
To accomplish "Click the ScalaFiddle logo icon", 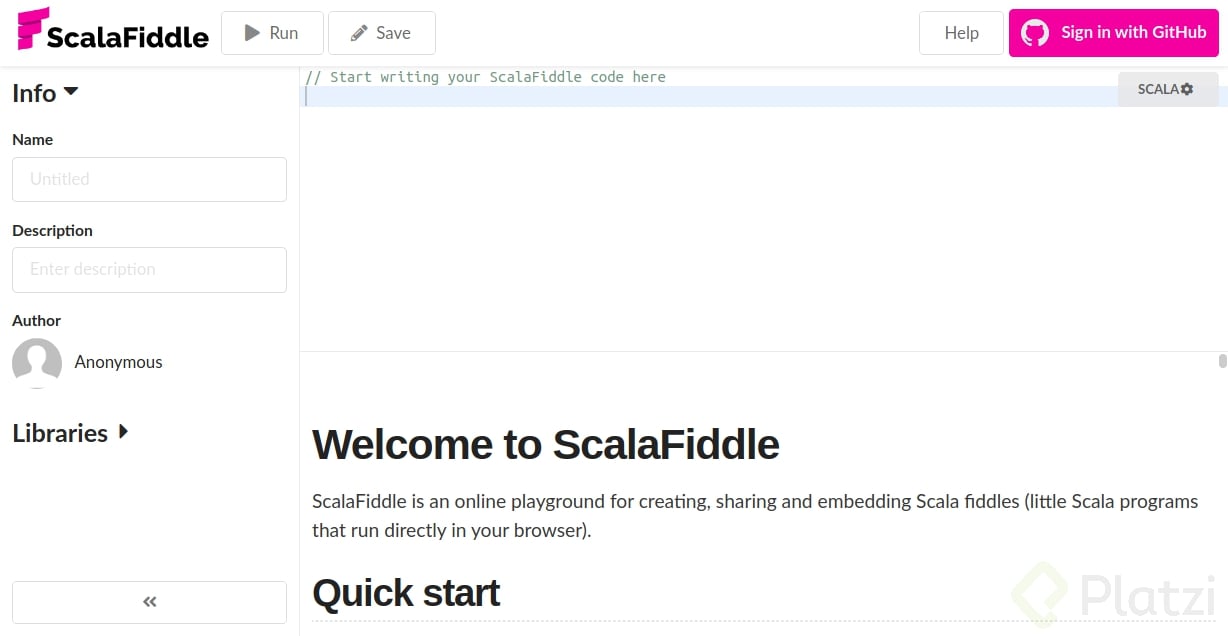I will tap(33, 28).
